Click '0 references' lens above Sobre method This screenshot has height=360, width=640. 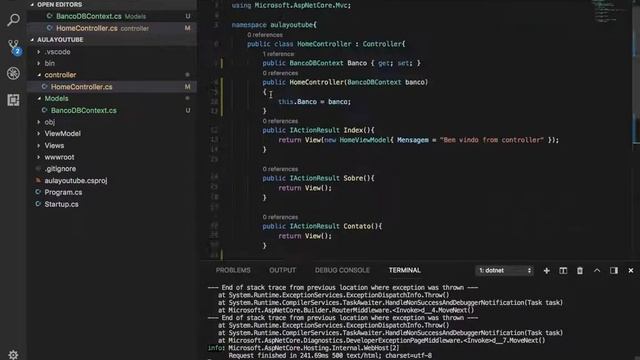pos(280,169)
